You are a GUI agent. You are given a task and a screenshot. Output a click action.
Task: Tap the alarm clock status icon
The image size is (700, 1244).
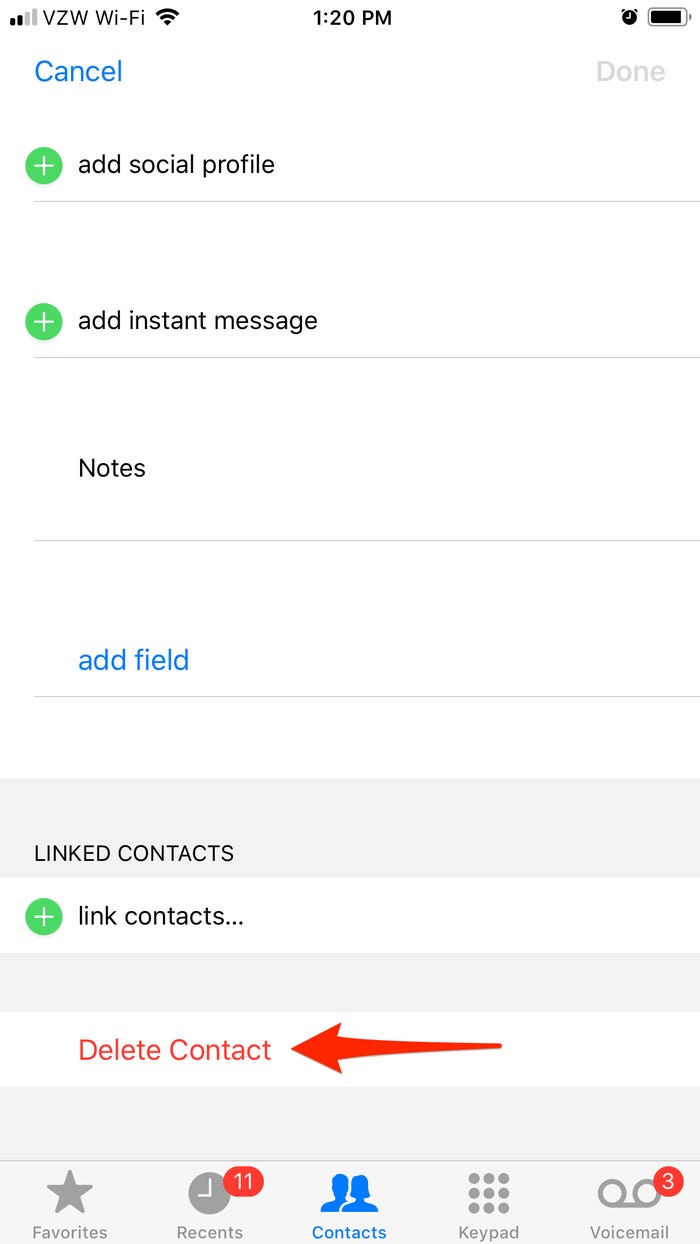tap(629, 17)
